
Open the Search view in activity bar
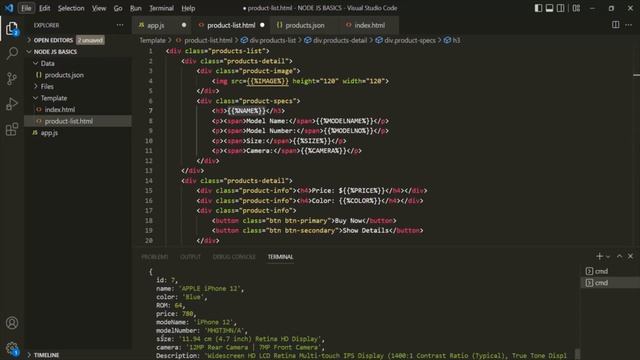(x=12, y=53)
